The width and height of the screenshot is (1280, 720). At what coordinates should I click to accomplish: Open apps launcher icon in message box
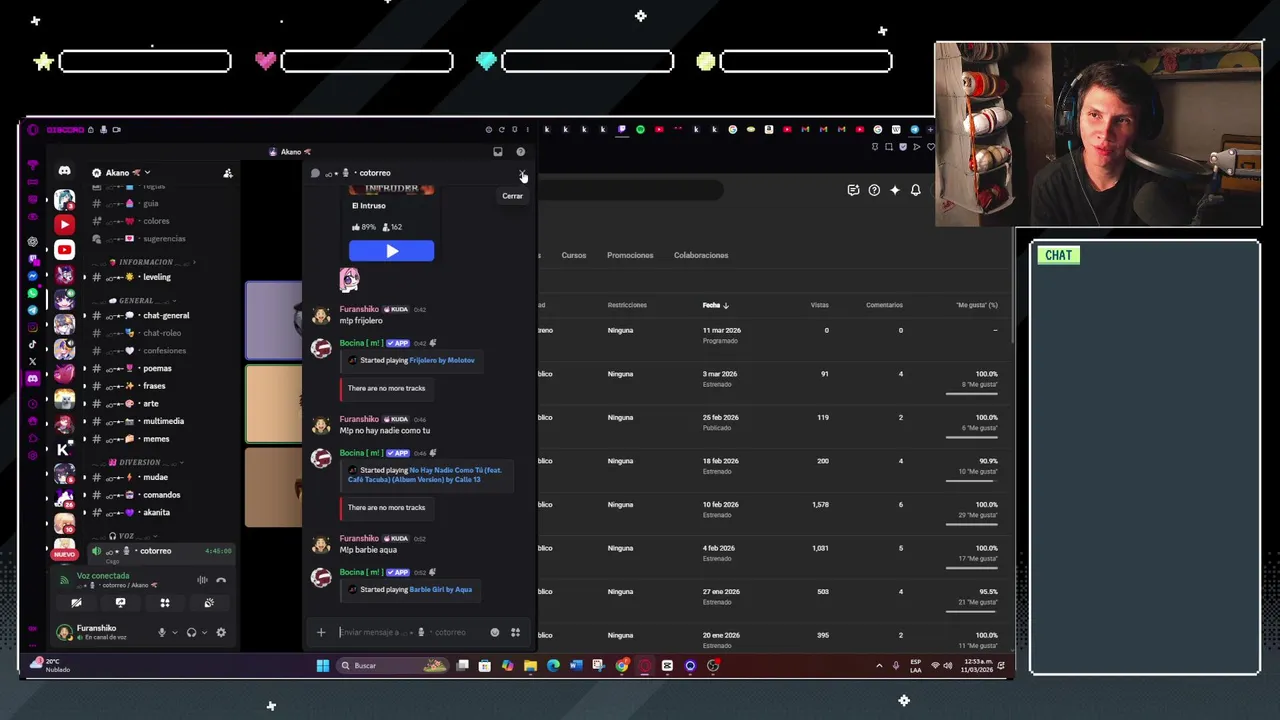[x=515, y=632]
